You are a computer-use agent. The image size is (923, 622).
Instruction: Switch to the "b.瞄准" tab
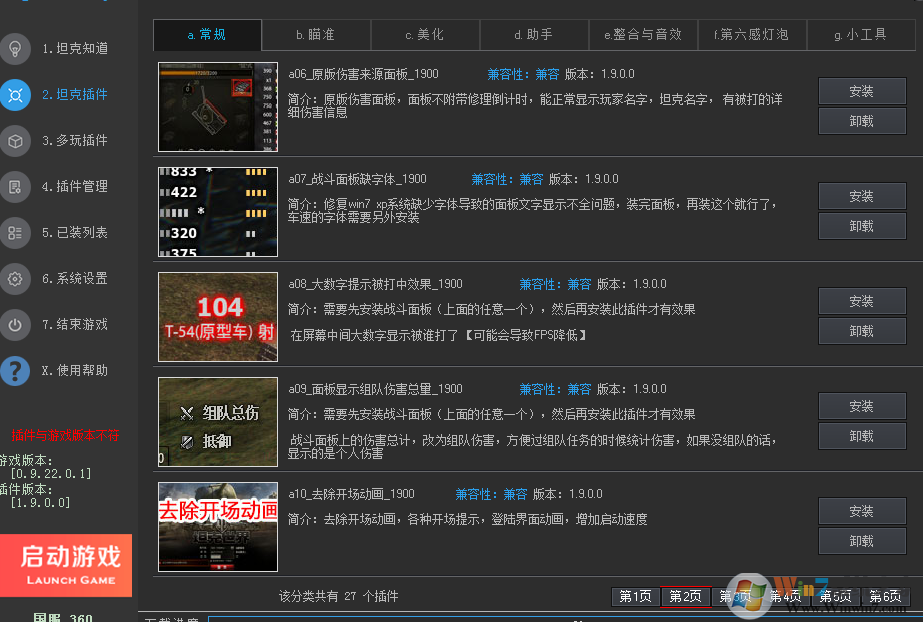(x=315, y=34)
